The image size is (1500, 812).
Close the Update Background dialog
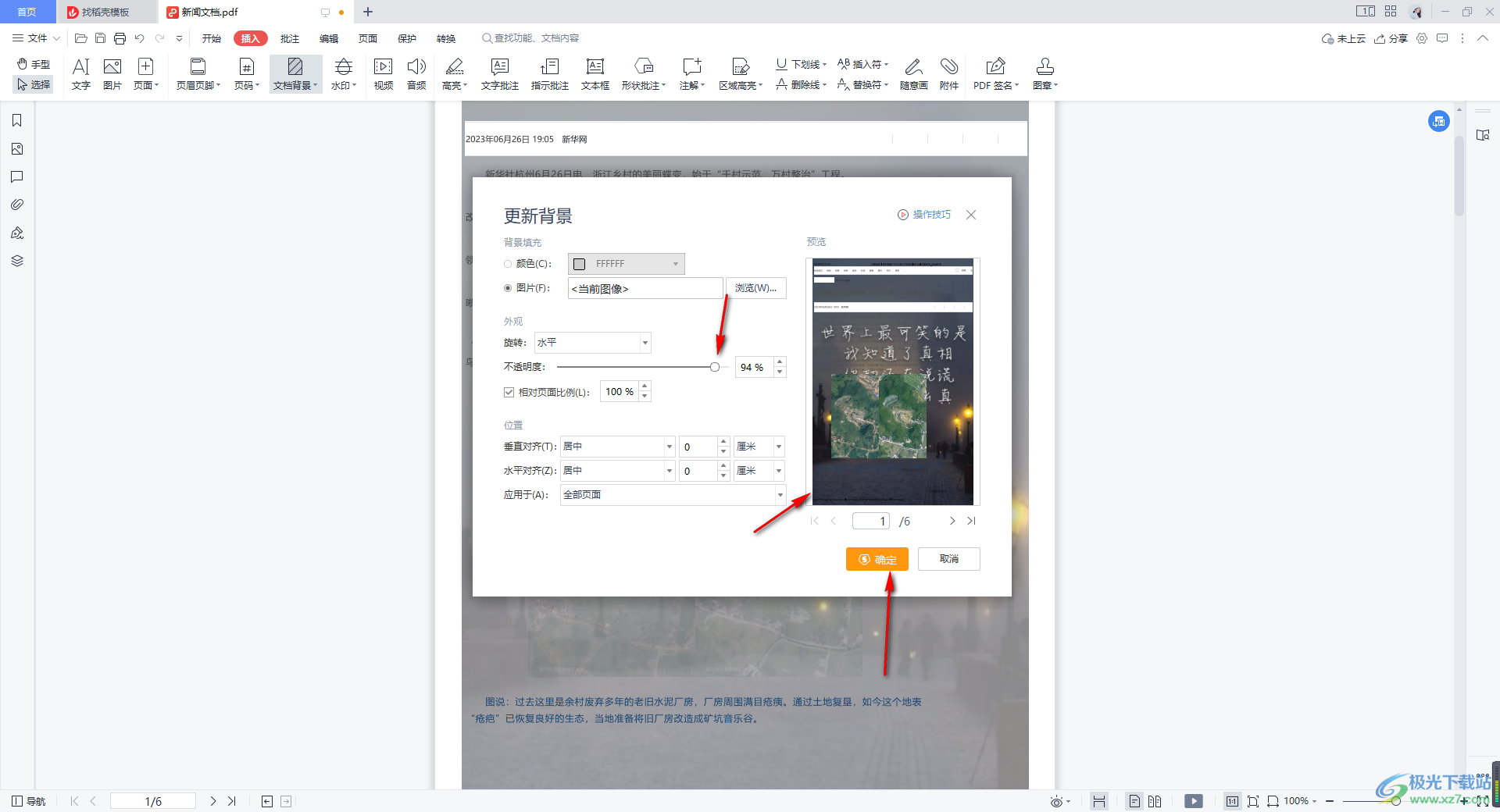click(971, 215)
